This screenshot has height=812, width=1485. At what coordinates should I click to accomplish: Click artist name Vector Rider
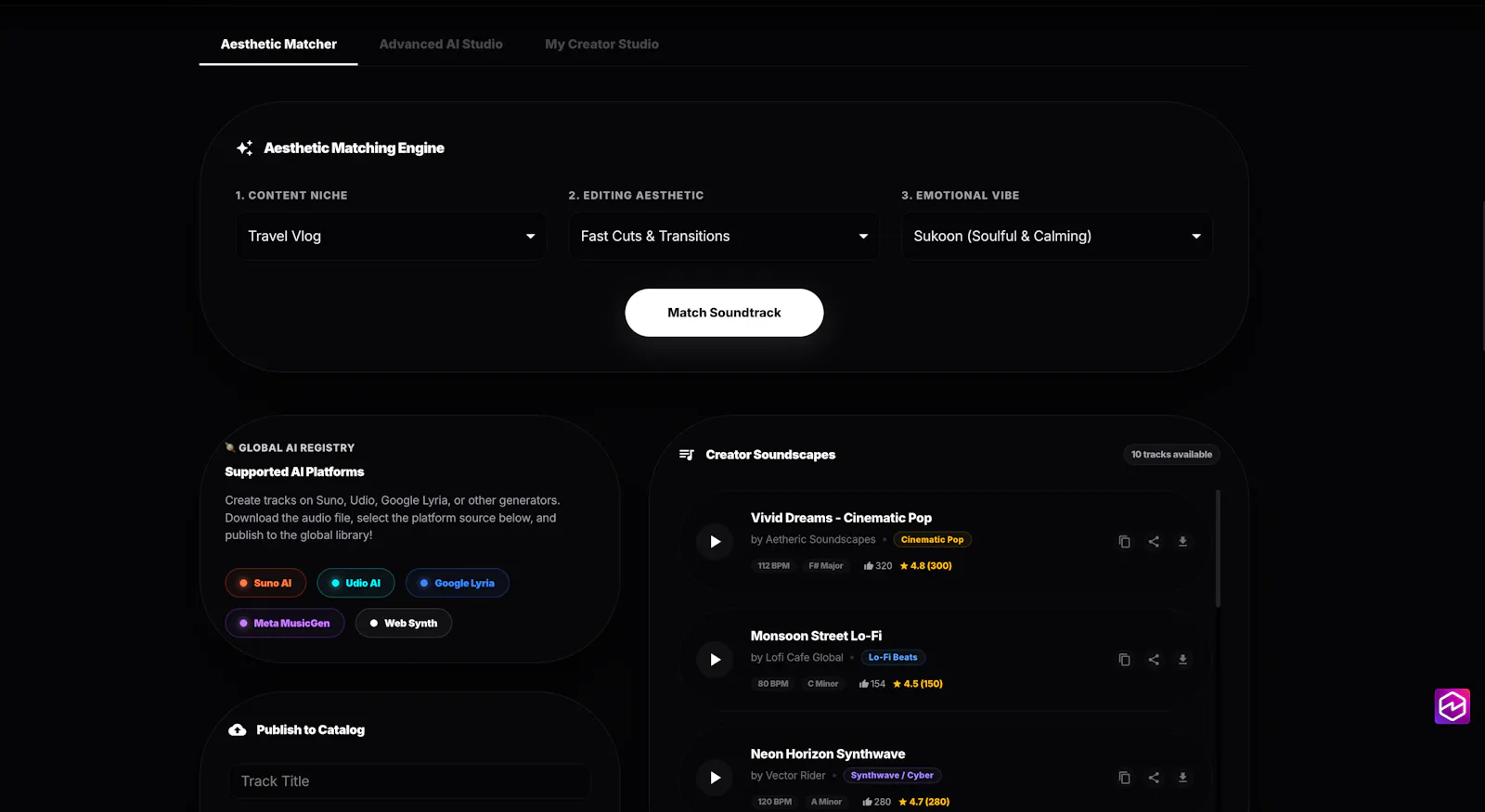(795, 775)
